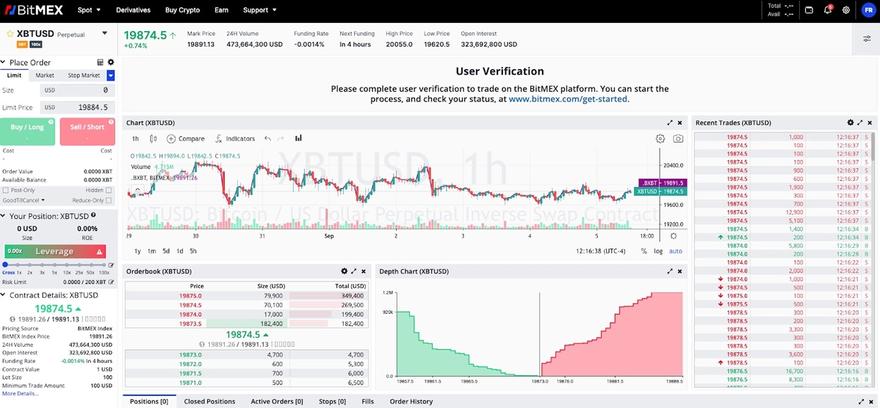Image resolution: width=880 pixels, height=408 pixels.
Task: Collapse the Place Order section
Action: pos(3,62)
